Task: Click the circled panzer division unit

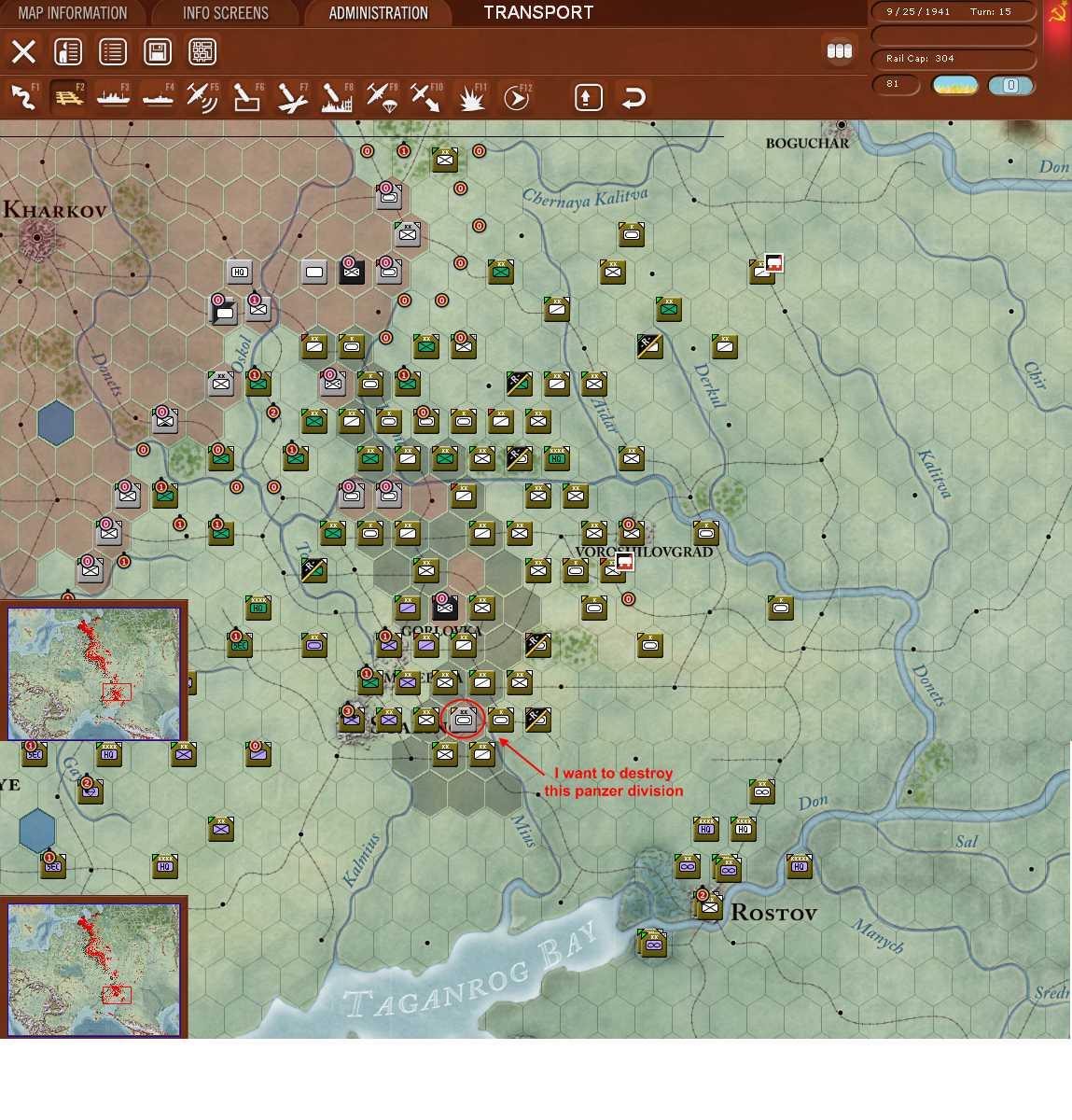Action: (x=462, y=719)
